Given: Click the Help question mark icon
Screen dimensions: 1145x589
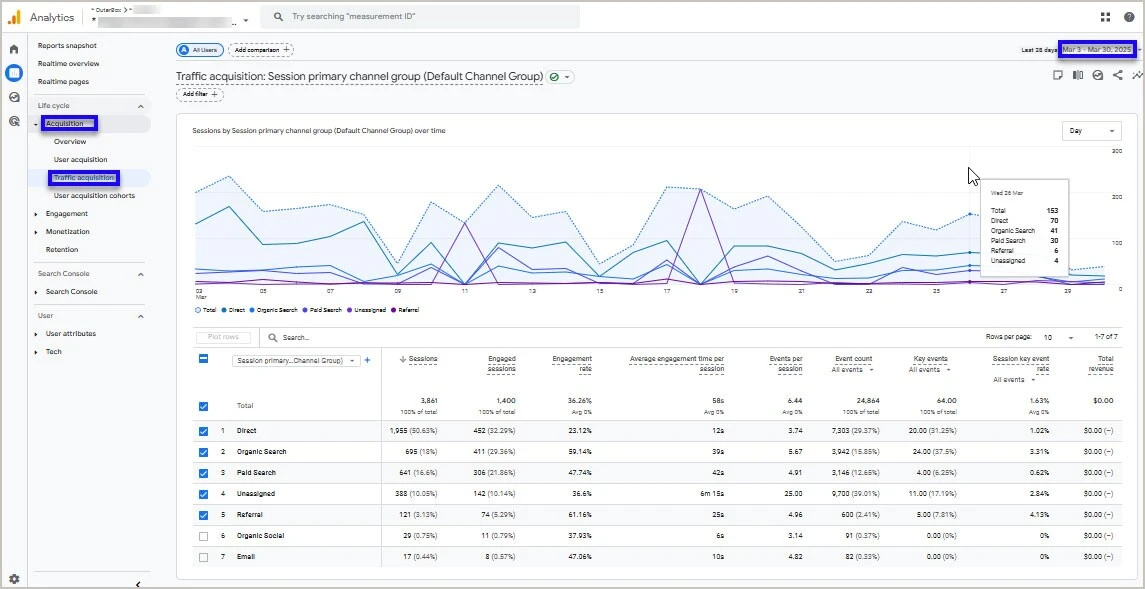Looking at the screenshot, I should pyautogui.click(x=1129, y=17).
